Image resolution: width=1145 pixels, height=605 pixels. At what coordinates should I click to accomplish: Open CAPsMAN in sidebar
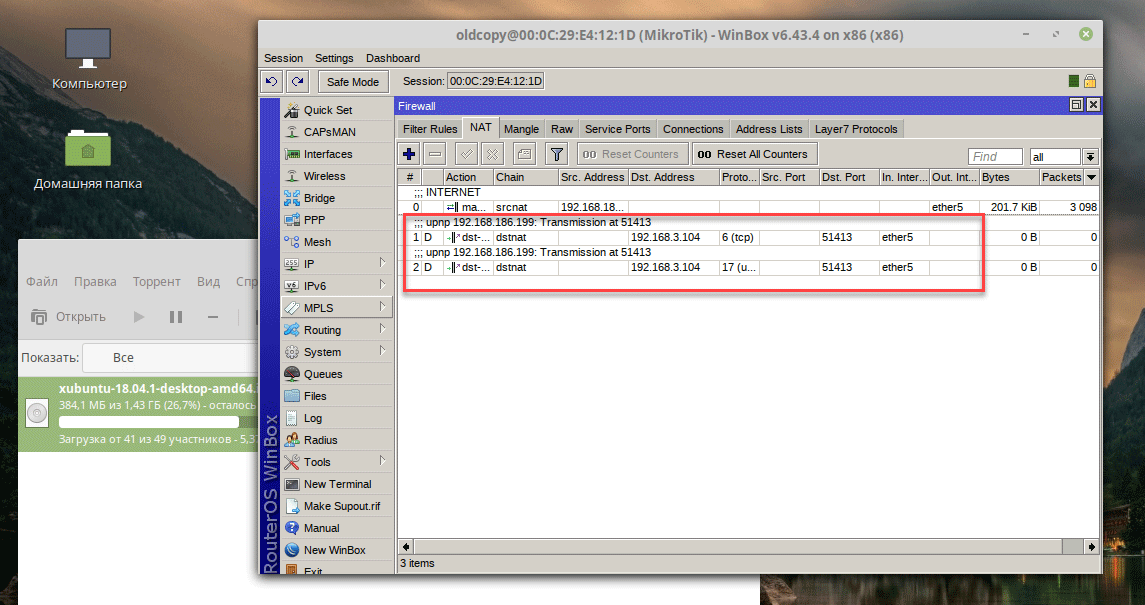pos(337,132)
